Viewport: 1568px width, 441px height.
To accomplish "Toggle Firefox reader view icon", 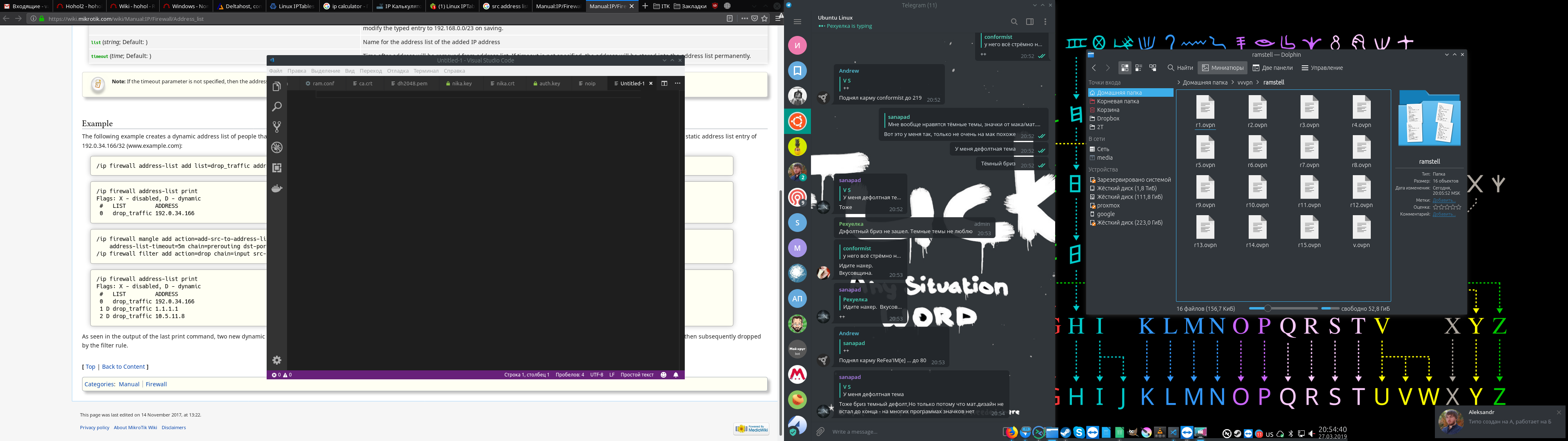I will tap(730, 18).
